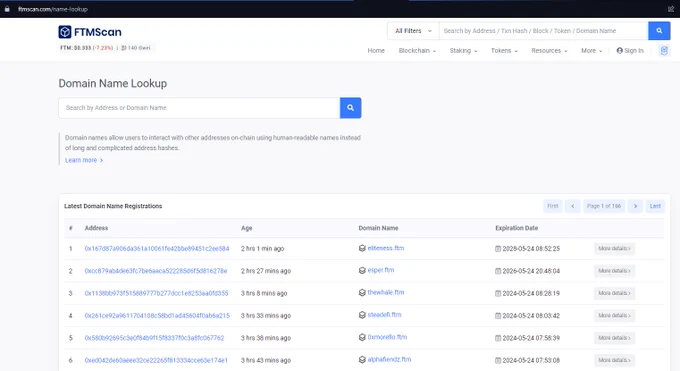Image resolution: width=680 pixels, height=371 pixels.
Task: Click More details for thewhale.ftm
Action: coord(615,293)
